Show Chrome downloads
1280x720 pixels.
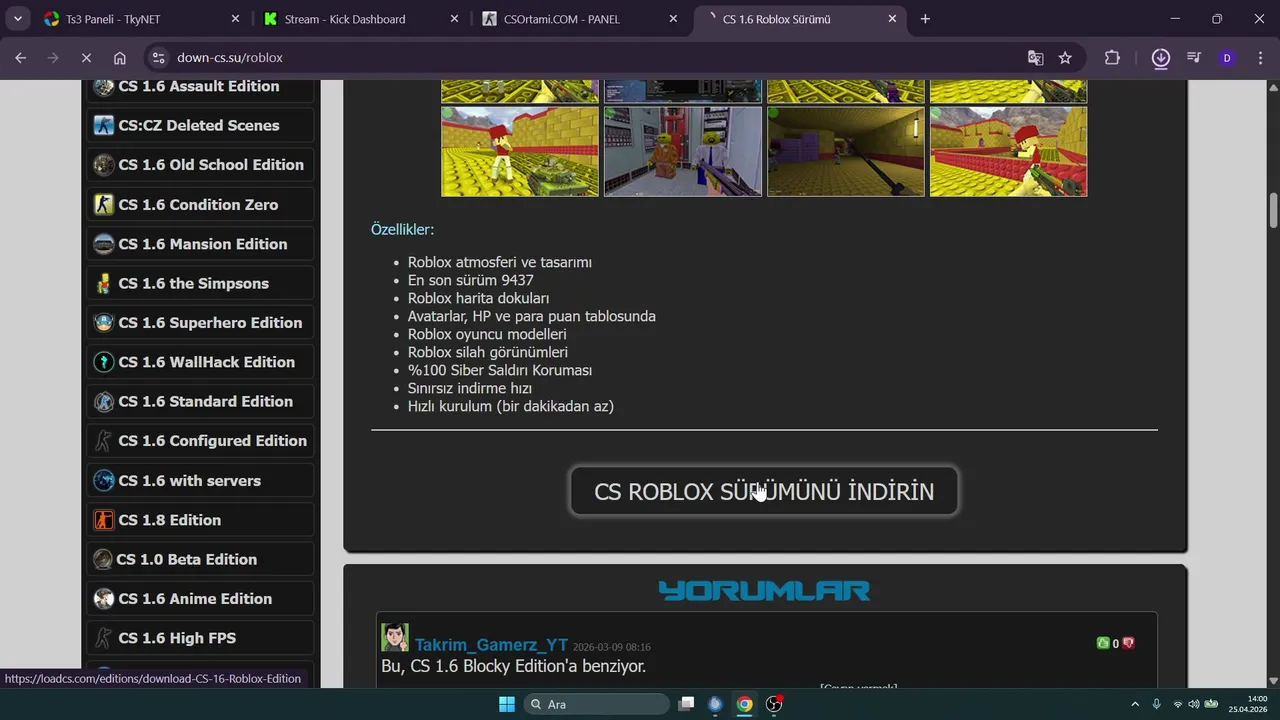1160,58
